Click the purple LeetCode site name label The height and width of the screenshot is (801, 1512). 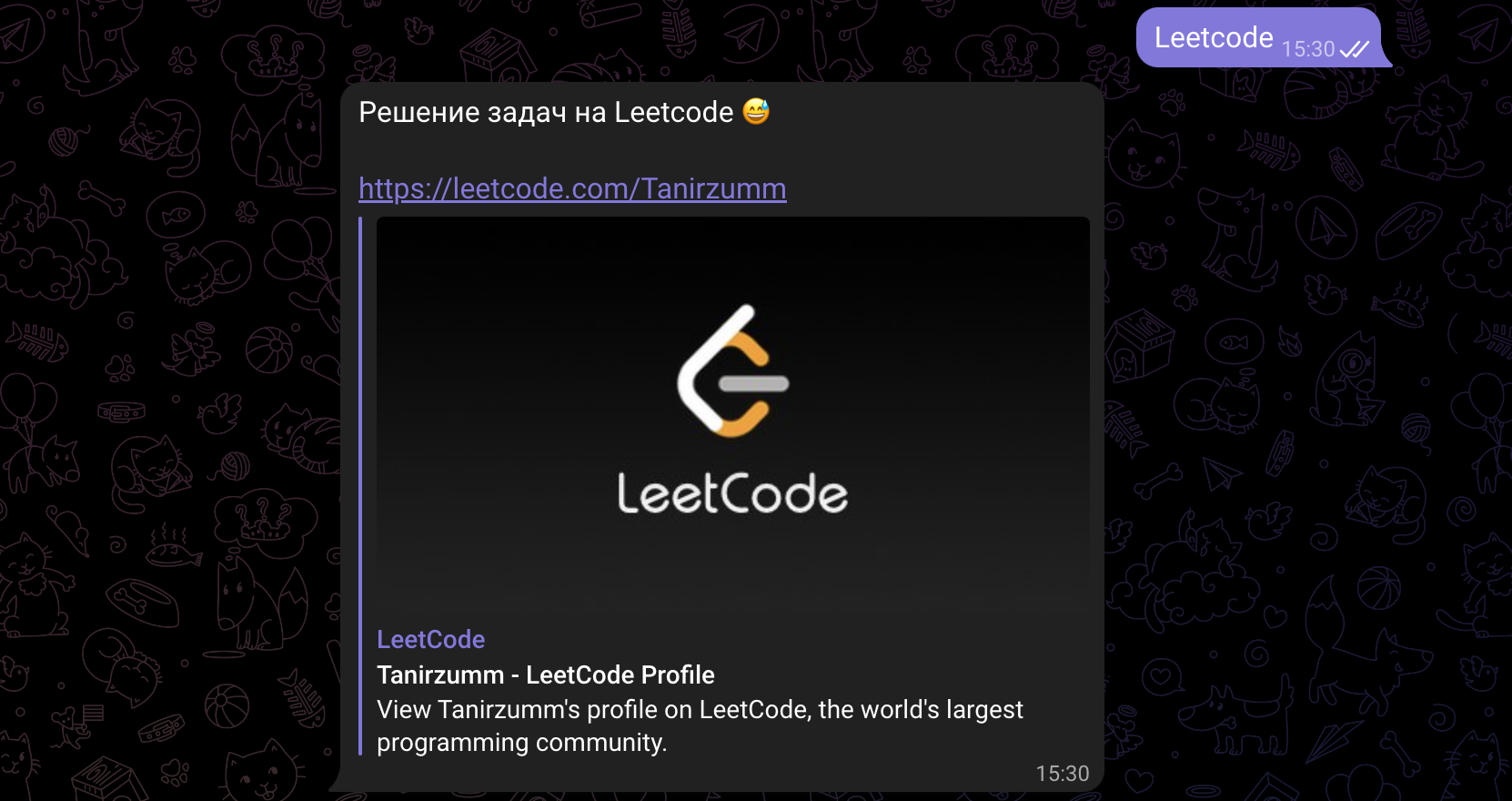[431, 639]
